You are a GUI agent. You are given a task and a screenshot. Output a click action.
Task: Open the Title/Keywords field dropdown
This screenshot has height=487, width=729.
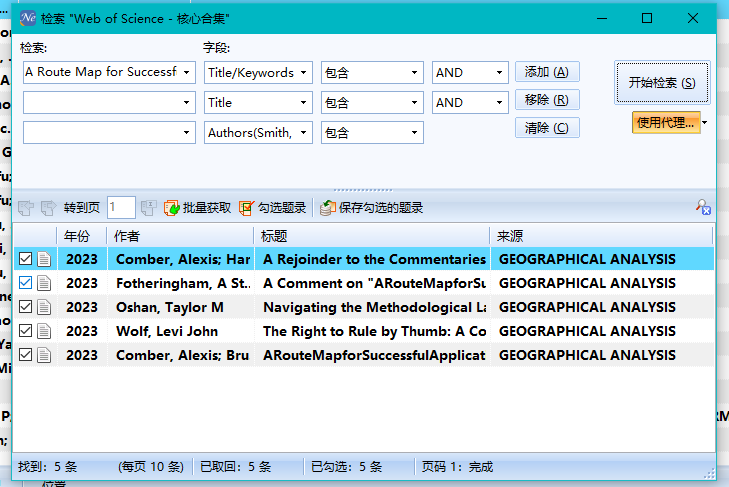click(x=304, y=73)
